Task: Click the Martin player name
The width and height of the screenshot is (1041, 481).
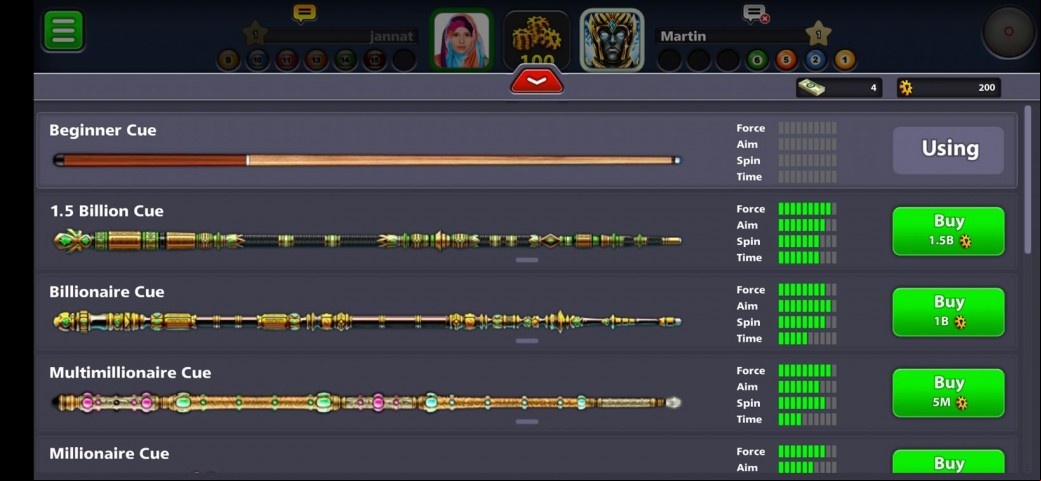Action: pos(682,36)
